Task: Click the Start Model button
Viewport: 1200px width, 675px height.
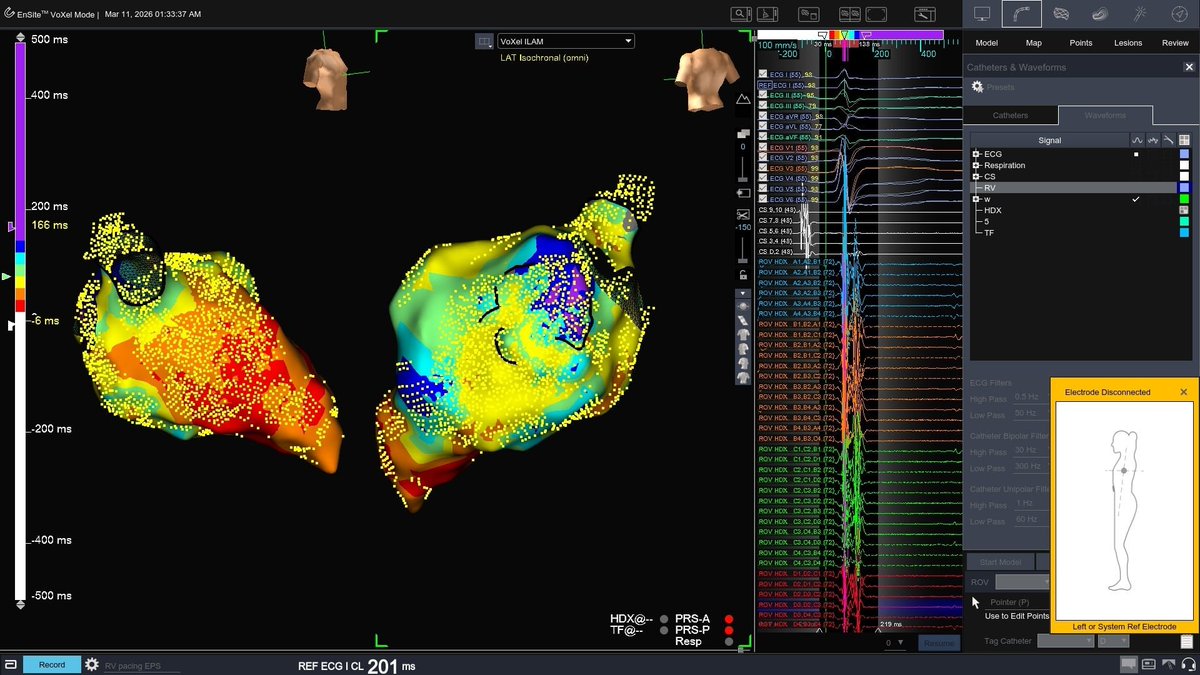Action: [x=999, y=562]
